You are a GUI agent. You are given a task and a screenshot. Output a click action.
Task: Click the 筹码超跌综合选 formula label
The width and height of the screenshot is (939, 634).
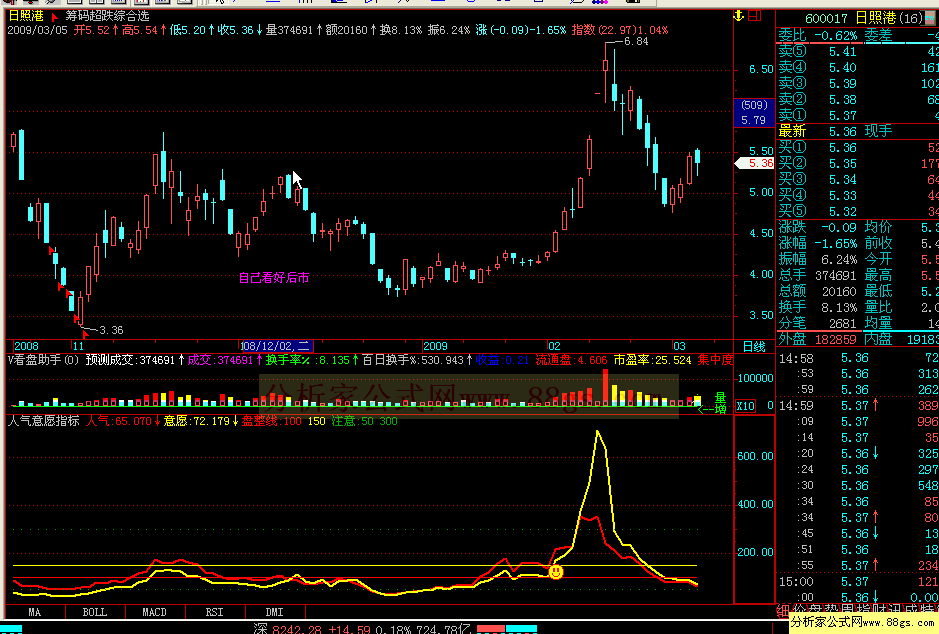(107, 16)
